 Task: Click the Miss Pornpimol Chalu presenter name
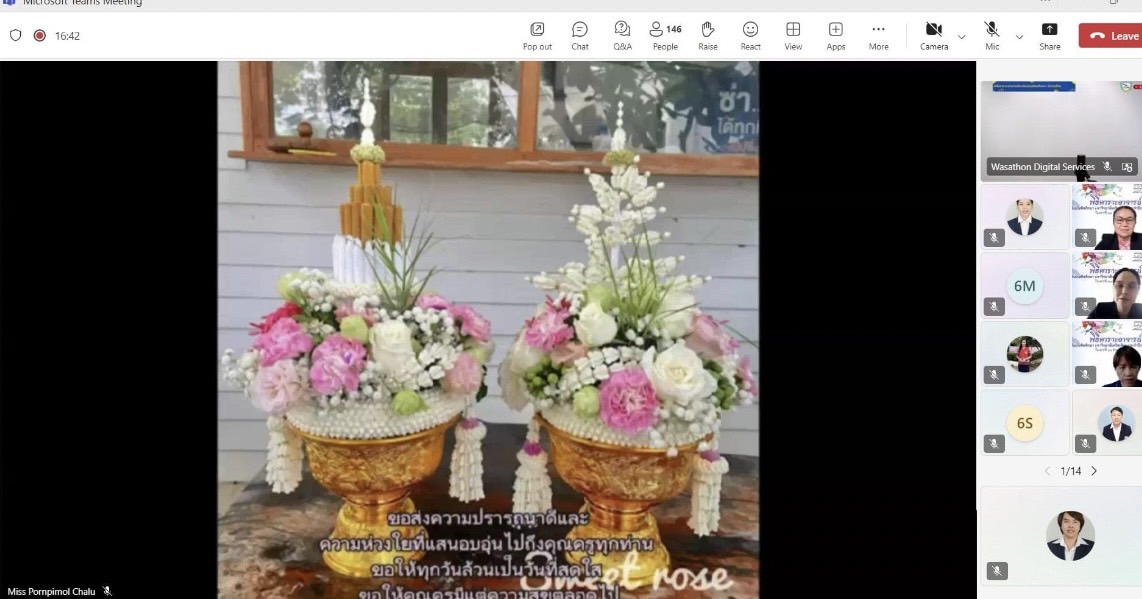(51, 592)
